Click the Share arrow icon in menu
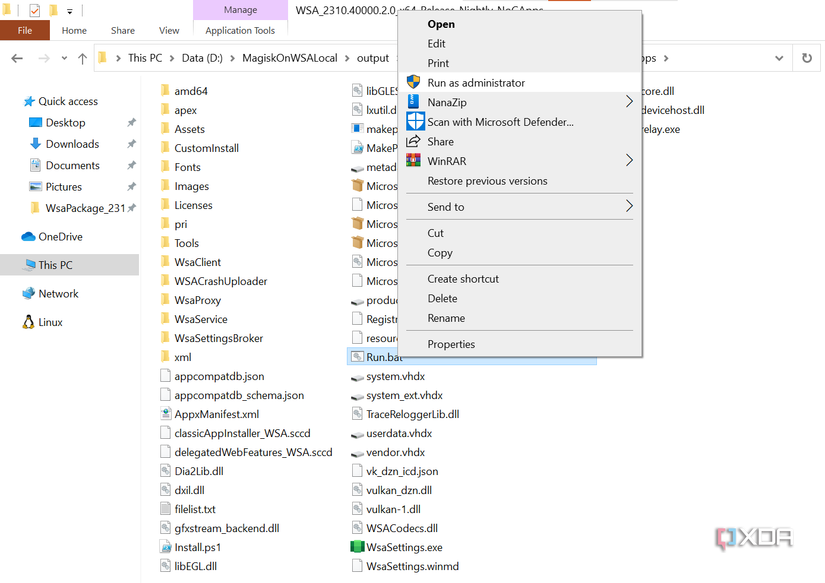This screenshot has width=825, height=583. tap(413, 141)
